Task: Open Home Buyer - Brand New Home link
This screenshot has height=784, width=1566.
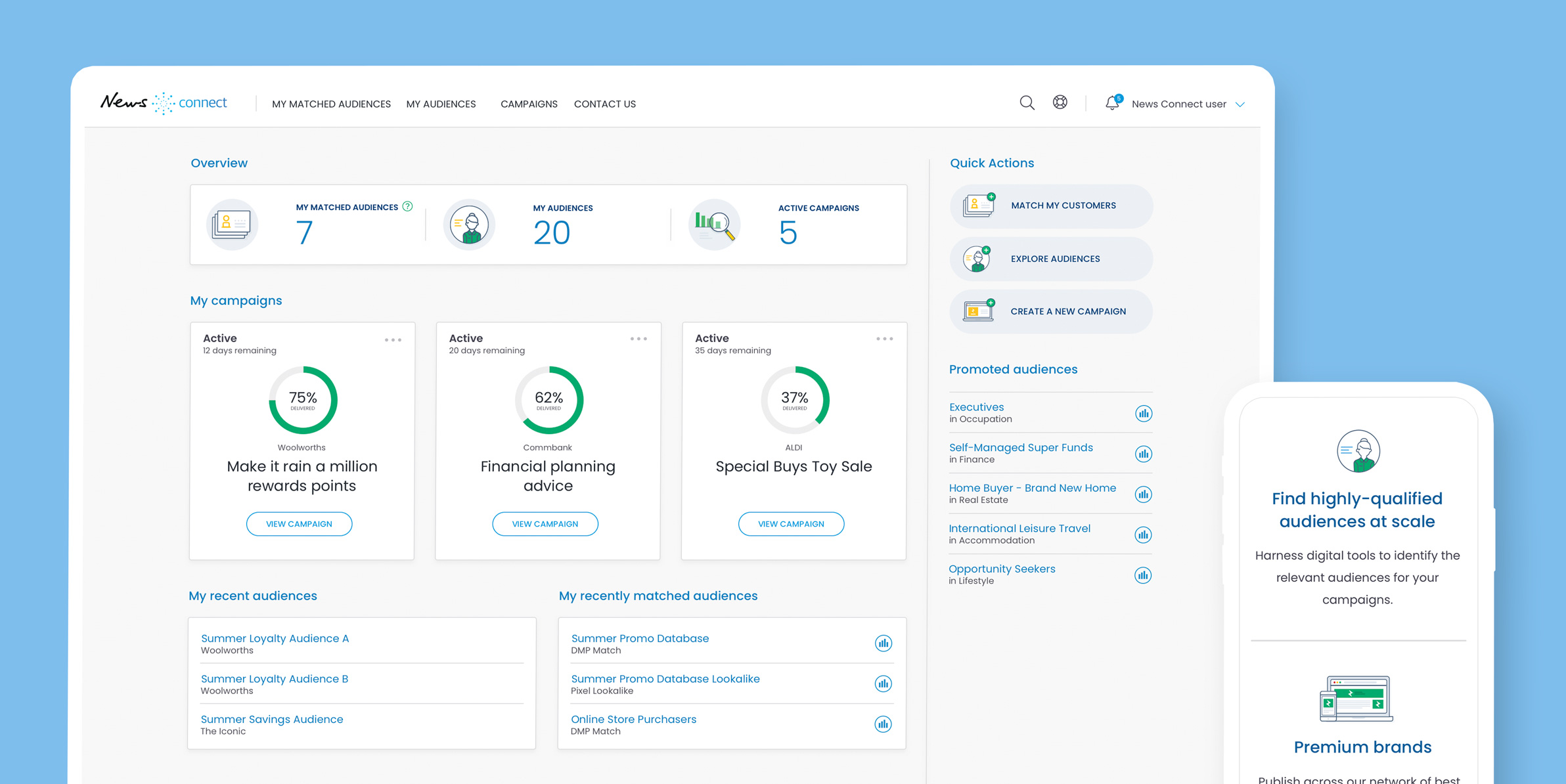Action: (1032, 488)
